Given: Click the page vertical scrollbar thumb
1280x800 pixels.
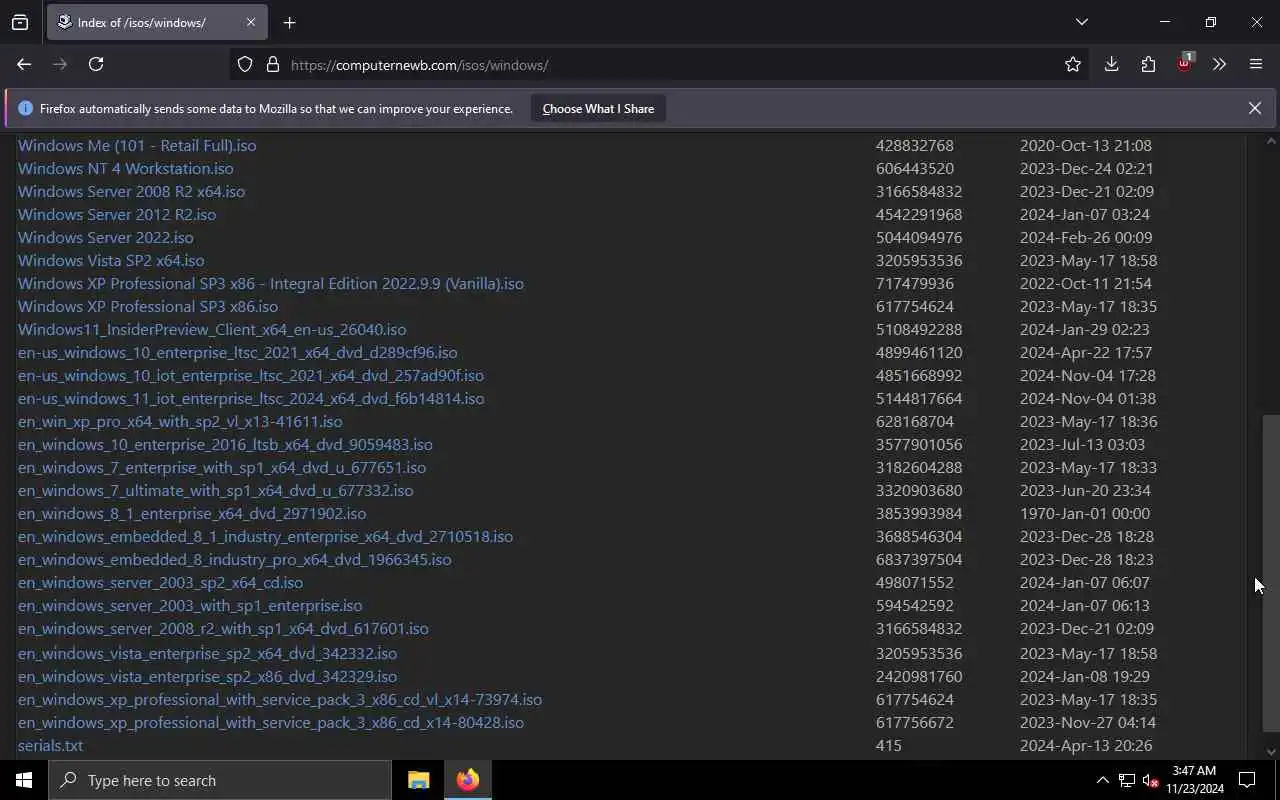Looking at the screenshot, I should [x=1271, y=573].
